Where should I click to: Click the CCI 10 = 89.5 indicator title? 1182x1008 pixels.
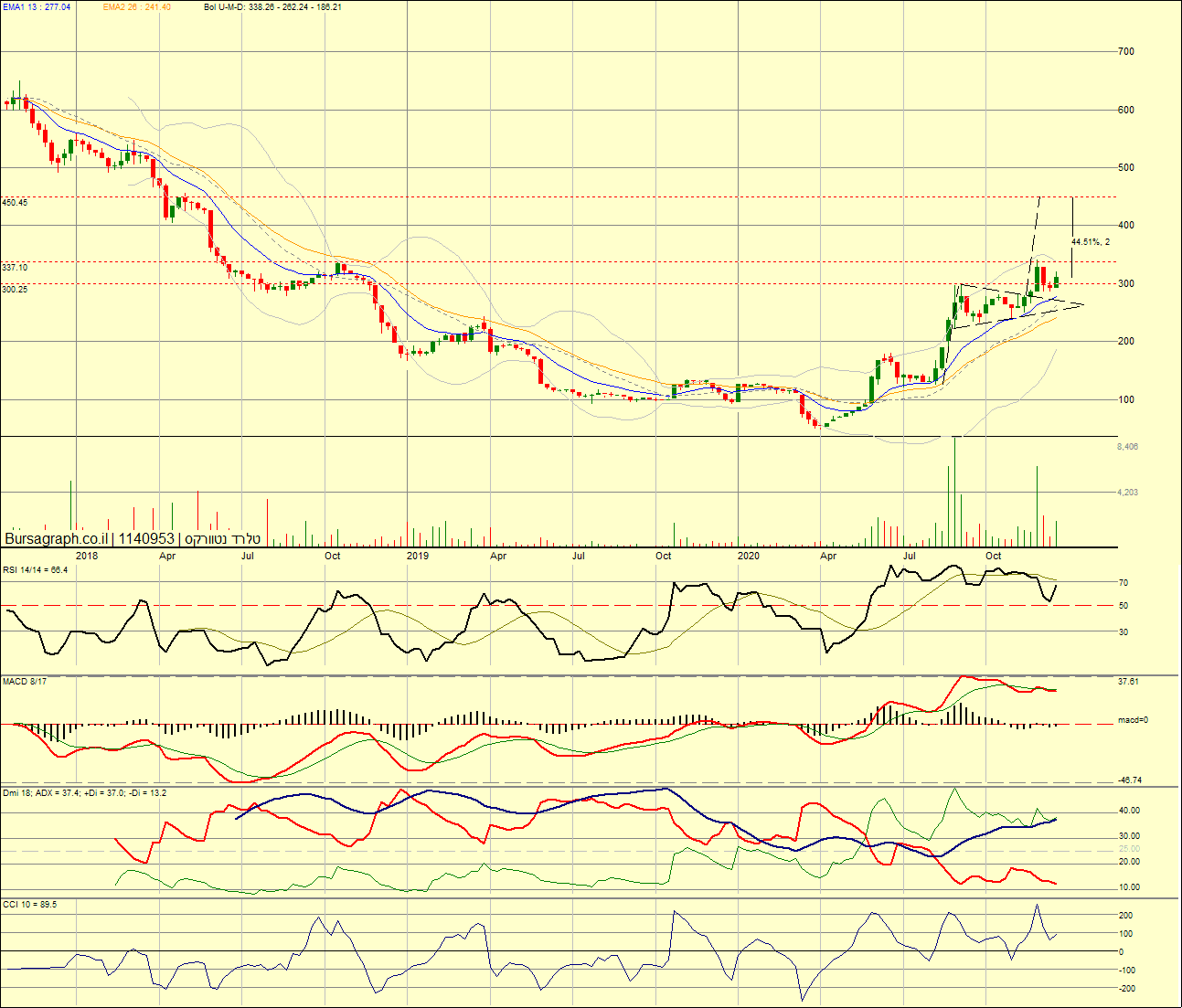click(x=29, y=904)
